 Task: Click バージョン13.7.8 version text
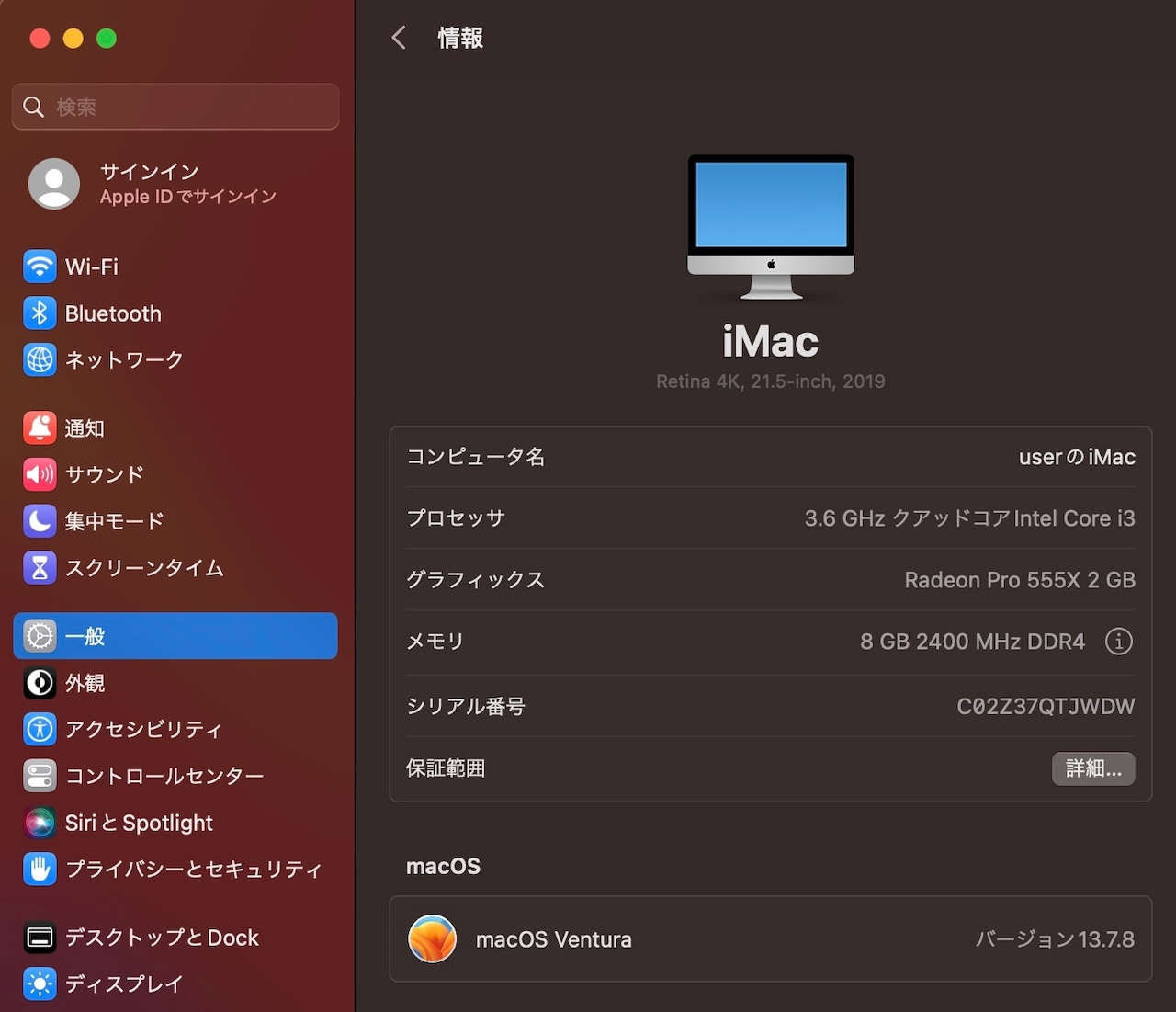pos(1055,939)
